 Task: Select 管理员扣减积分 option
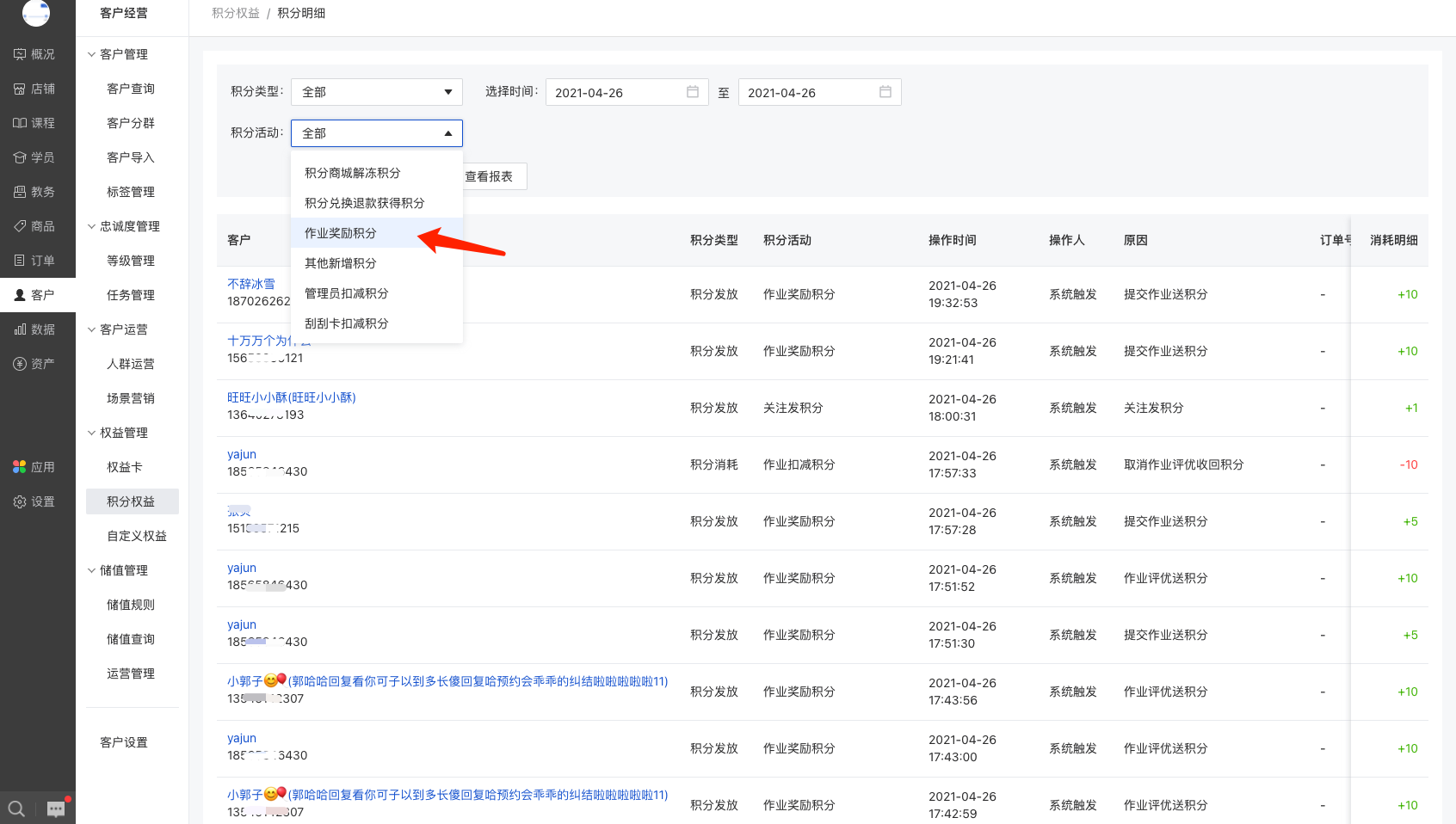[x=377, y=293]
